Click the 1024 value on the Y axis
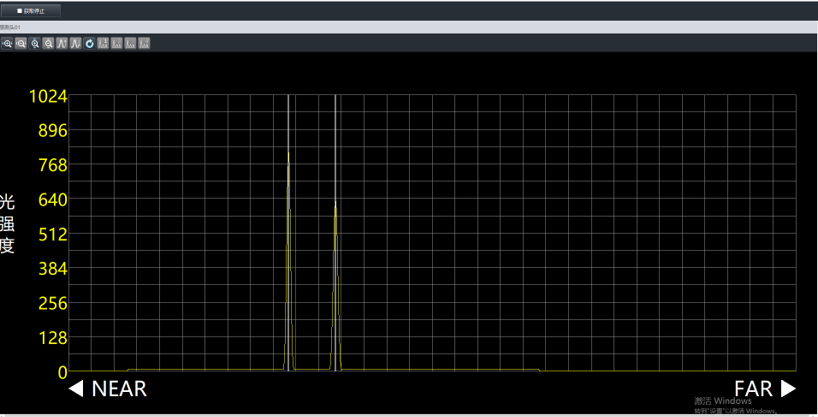The width and height of the screenshot is (818, 417). [x=48, y=96]
